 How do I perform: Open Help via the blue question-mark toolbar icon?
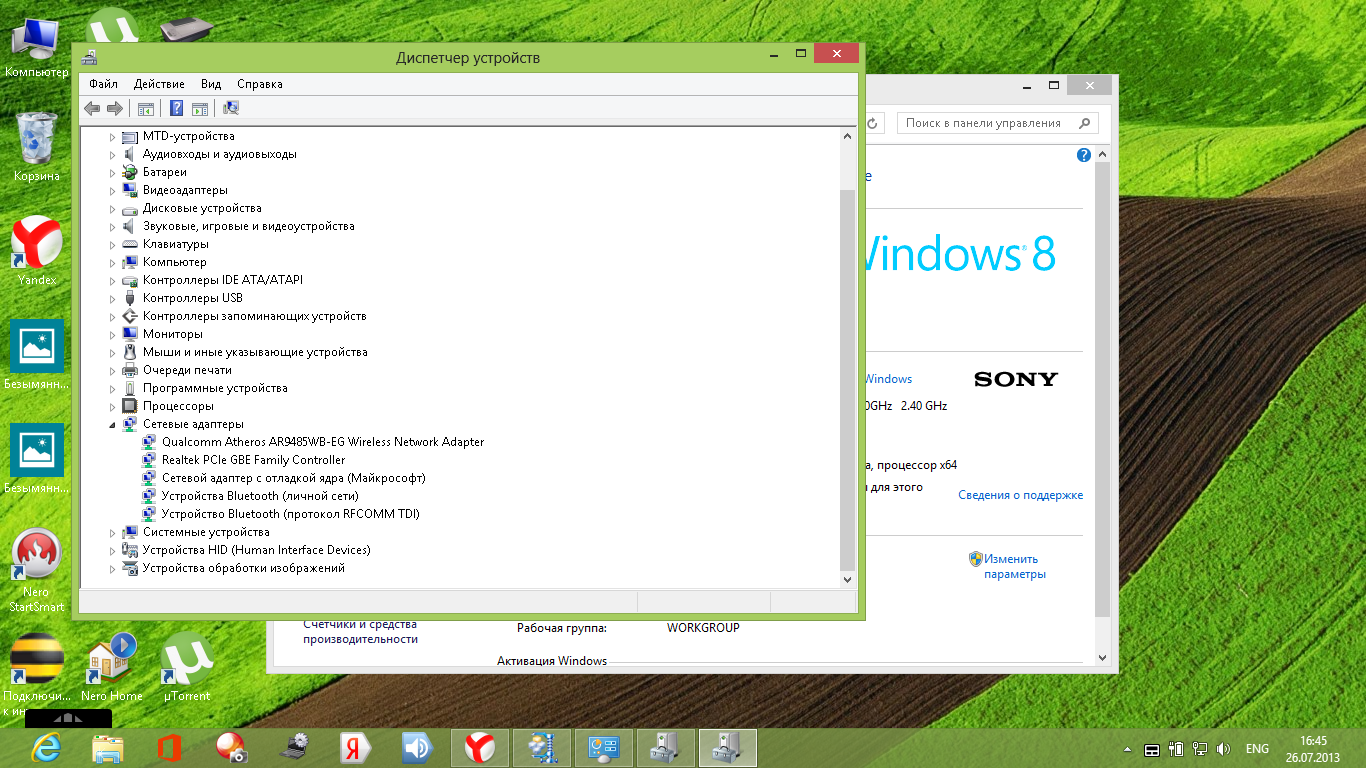coord(176,109)
